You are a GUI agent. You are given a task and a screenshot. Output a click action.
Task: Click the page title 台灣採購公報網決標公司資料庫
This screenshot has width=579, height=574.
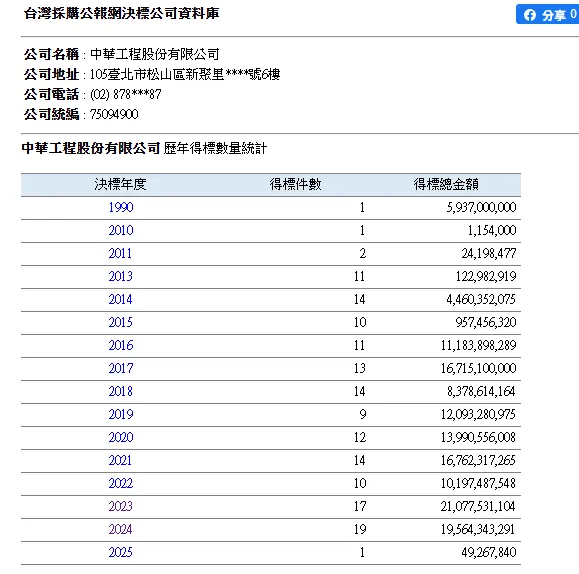coord(121,14)
